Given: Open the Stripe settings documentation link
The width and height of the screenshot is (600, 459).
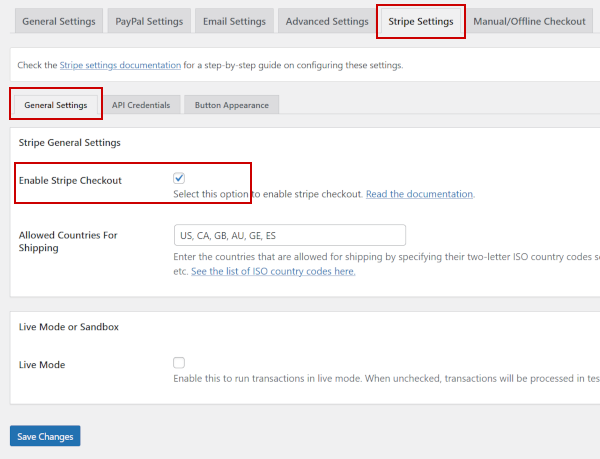Looking at the screenshot, I should click(x=120, y=65).
